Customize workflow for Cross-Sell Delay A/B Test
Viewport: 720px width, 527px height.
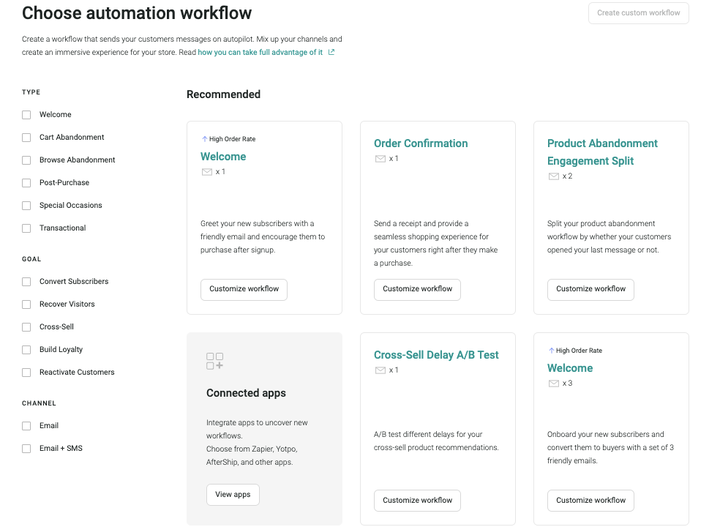pos(417,500)
